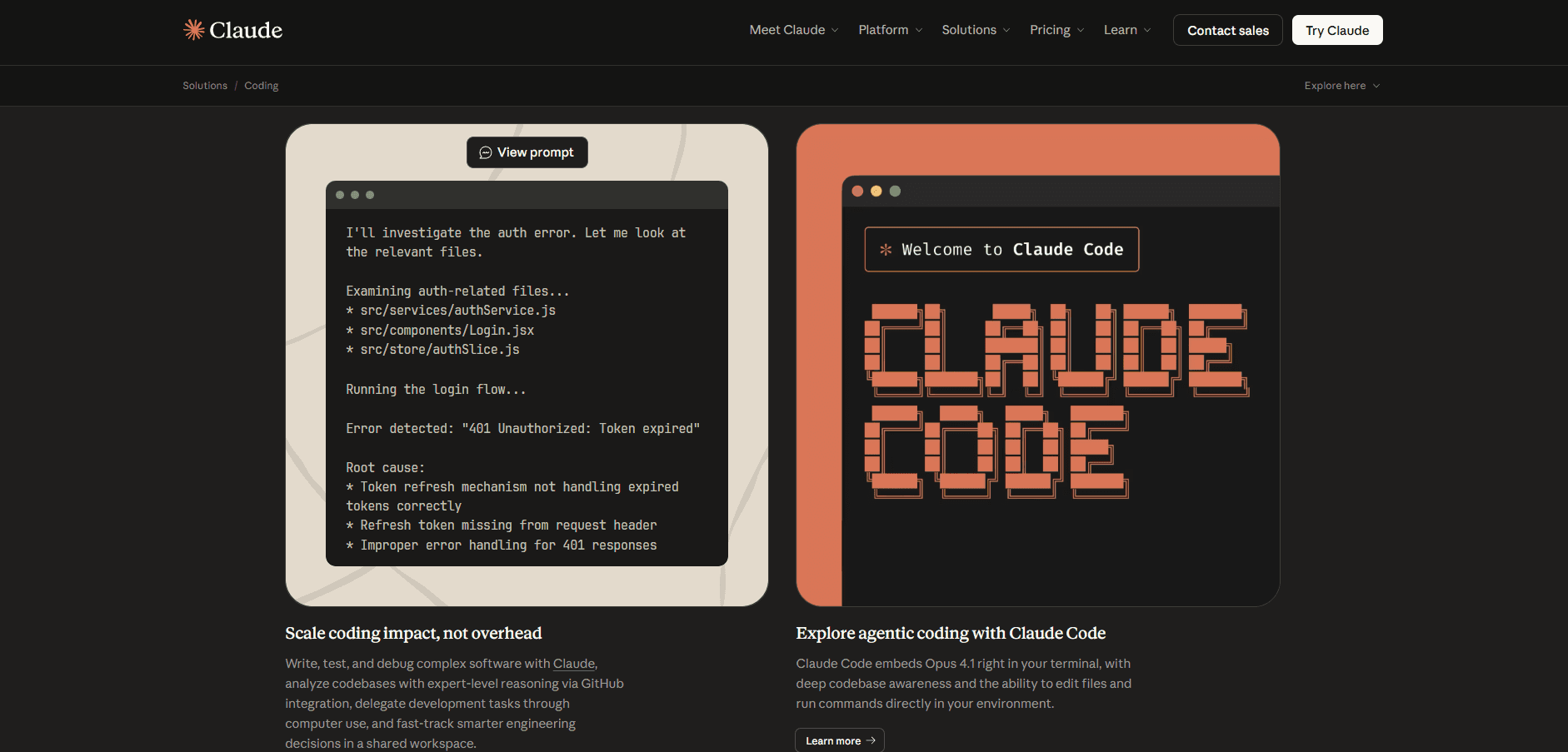Go to Solutions breadcrumb link
Image resolution: width=1568 pixels, height=752 pixels.
tap(205, 86)
